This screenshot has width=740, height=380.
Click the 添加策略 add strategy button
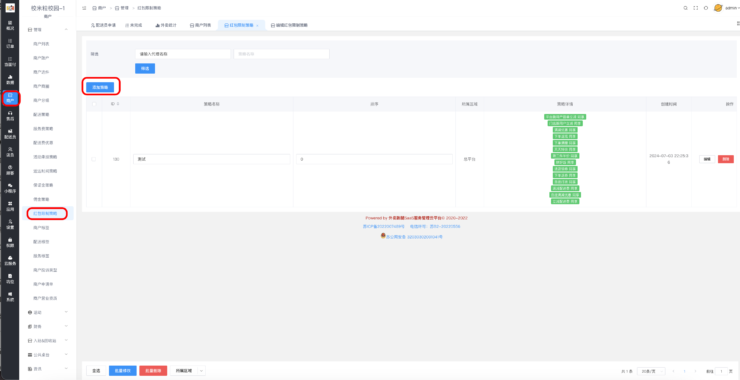(x=100, y=87)
